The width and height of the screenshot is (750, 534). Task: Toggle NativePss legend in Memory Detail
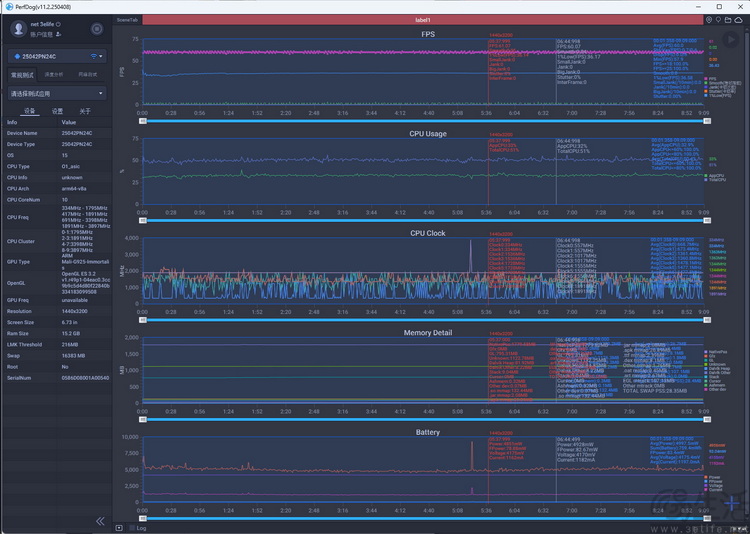tap(716, 352)
